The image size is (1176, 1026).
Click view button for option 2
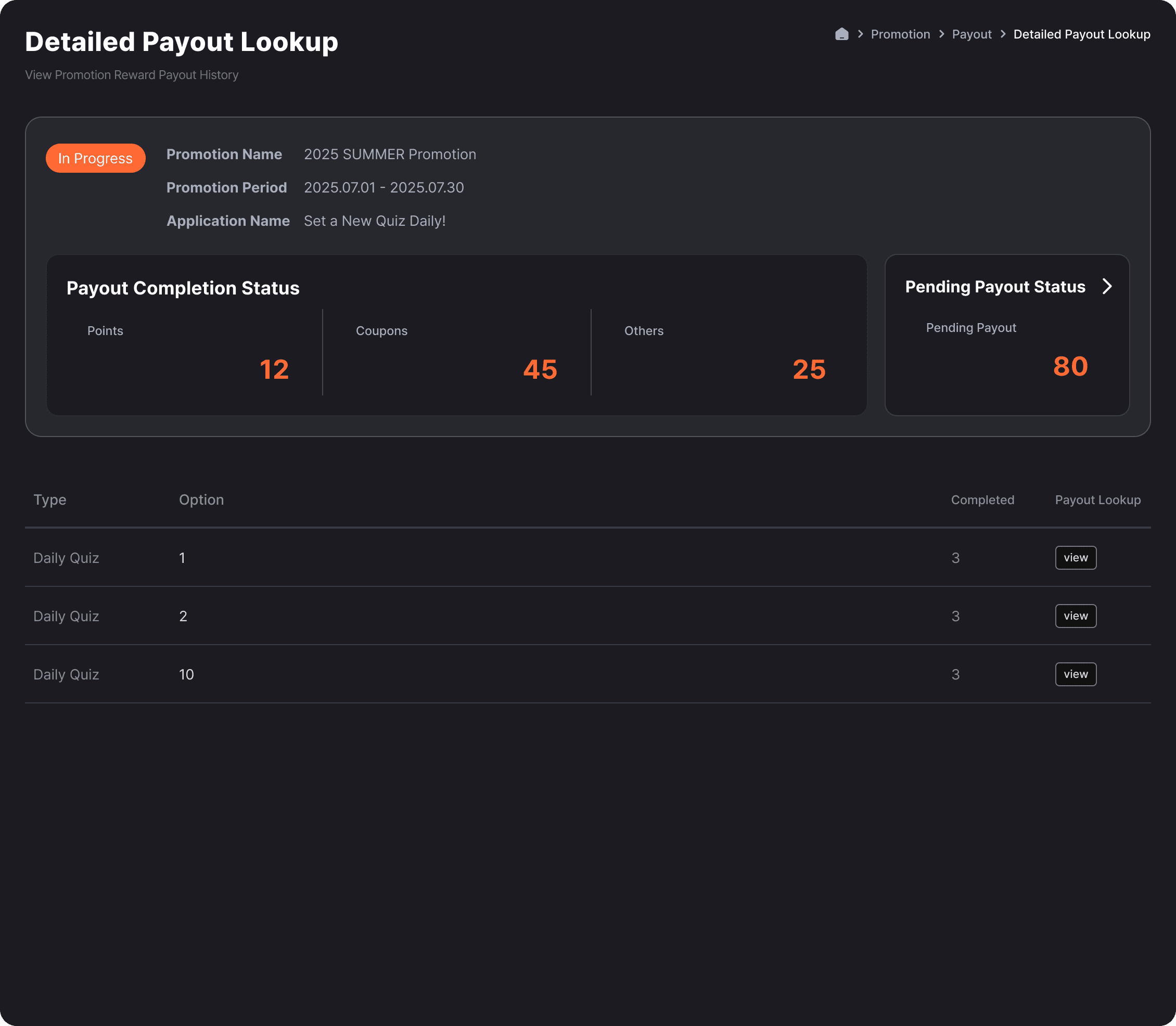tap(1075, 616)
